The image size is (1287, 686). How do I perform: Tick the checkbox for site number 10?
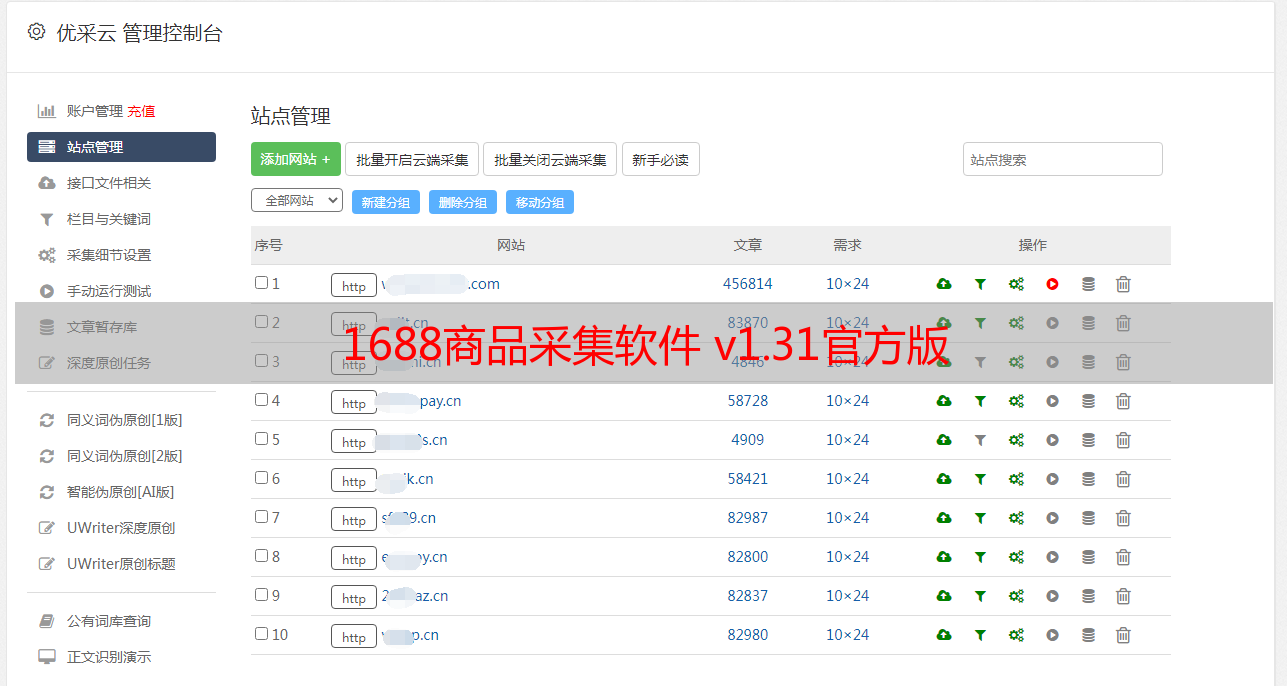[261, 634]
